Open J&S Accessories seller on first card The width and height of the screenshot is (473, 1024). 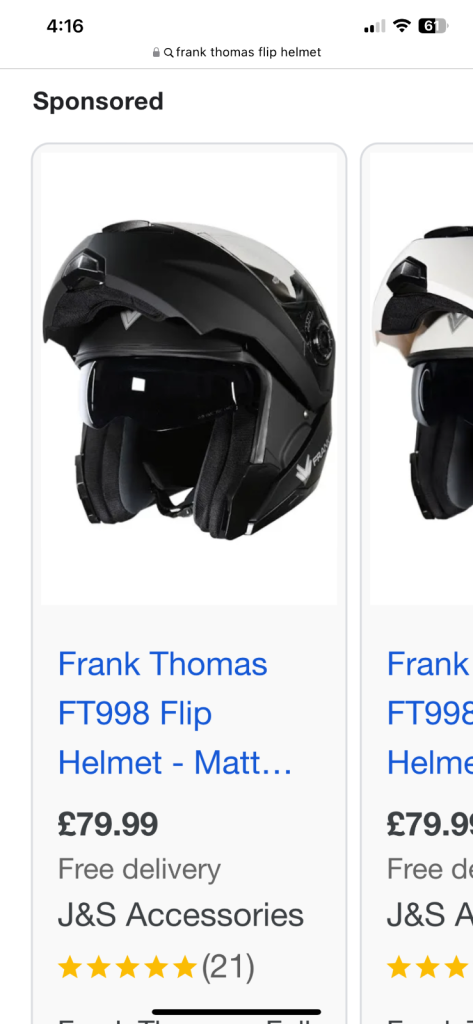point(180,915)
